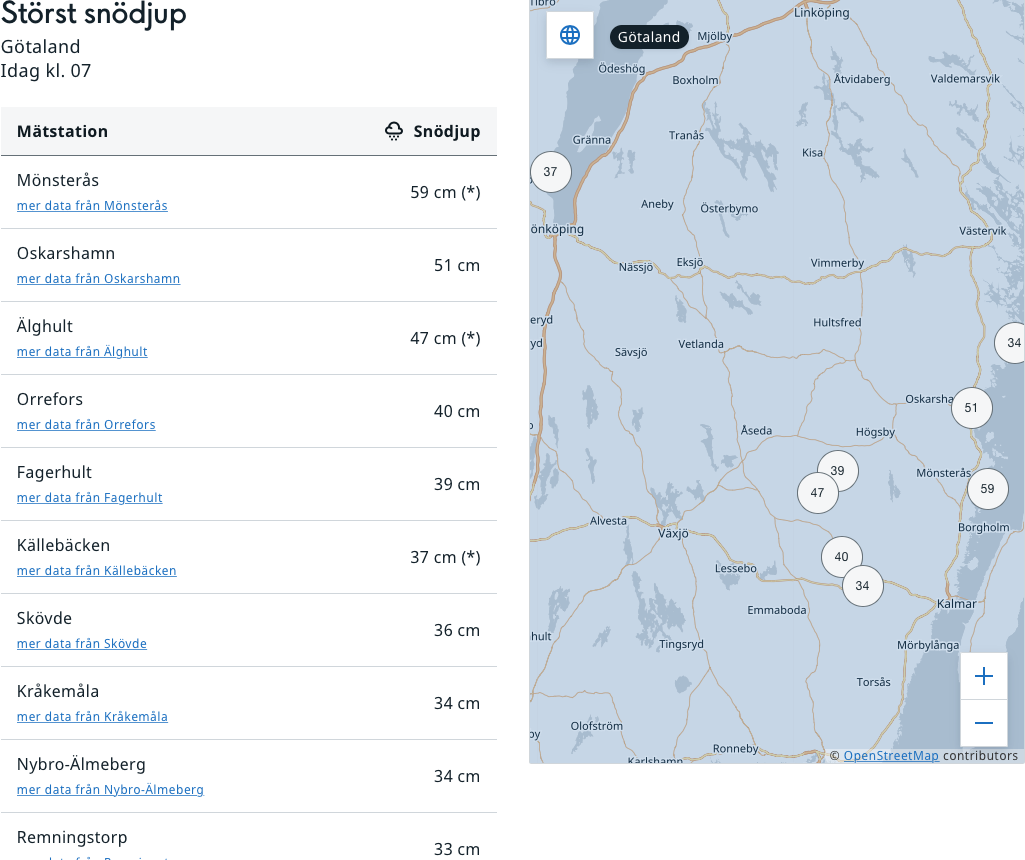Click the 40 snow depth map marker

pyautogui.click(x=841, y=557)
